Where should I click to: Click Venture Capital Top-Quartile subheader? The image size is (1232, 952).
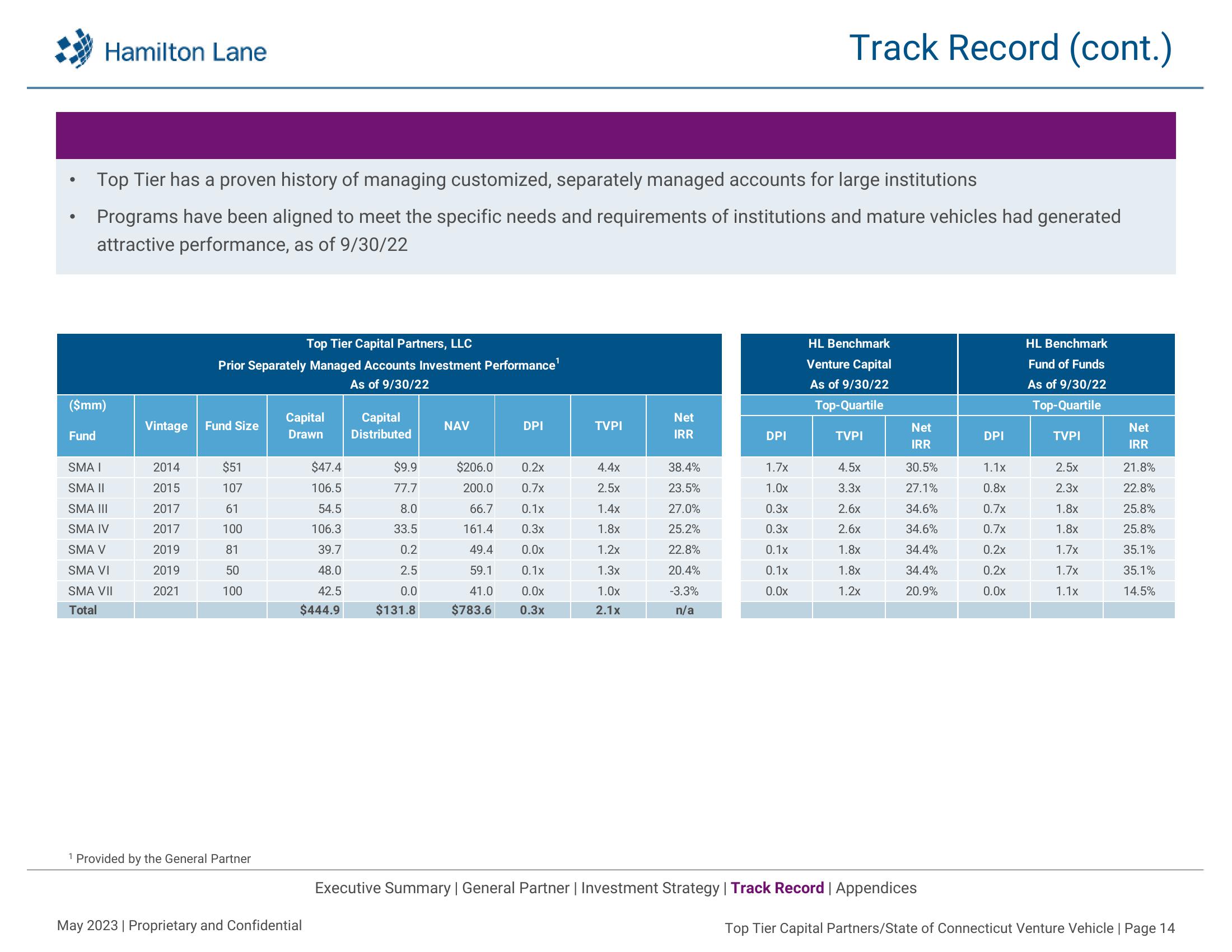(849, 405)
